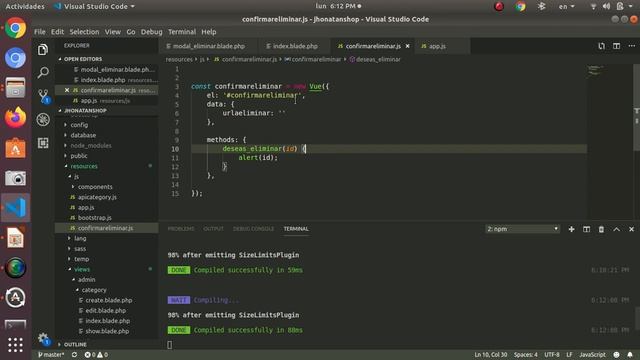Open the Manage gear icon

(x=43, y=338)
